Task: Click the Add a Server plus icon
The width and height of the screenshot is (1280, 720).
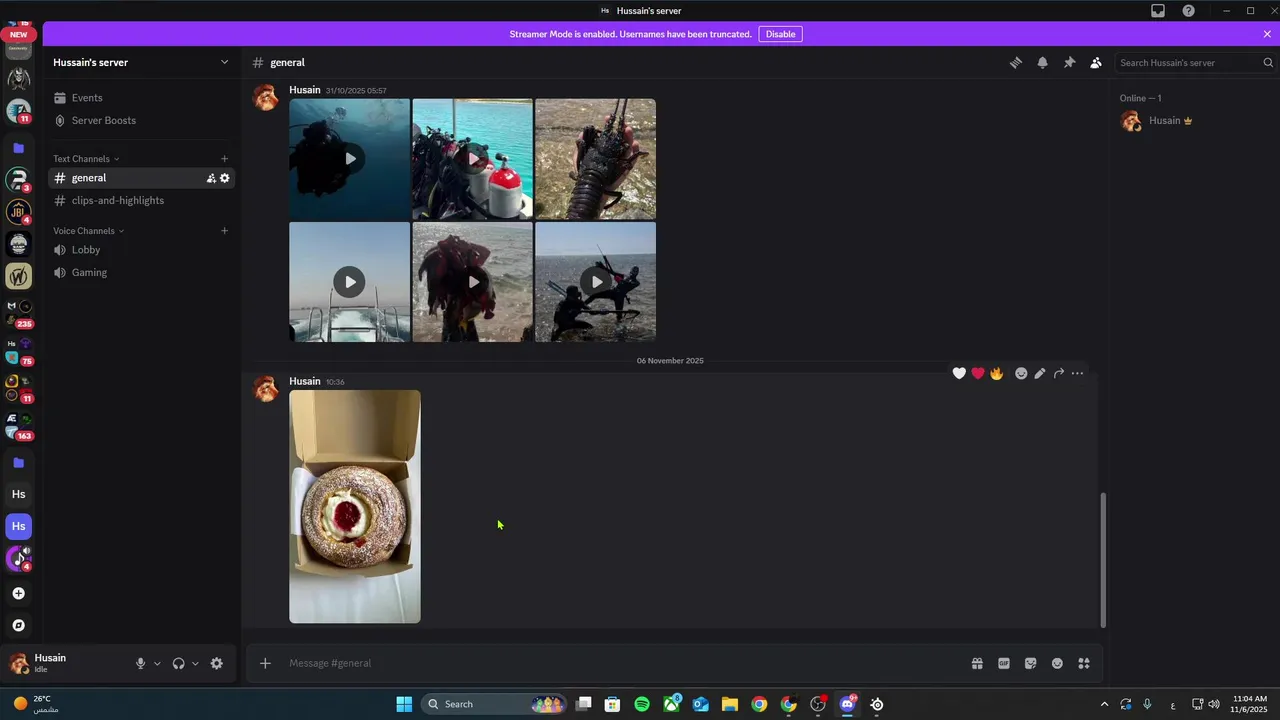Action: [18, 593]
